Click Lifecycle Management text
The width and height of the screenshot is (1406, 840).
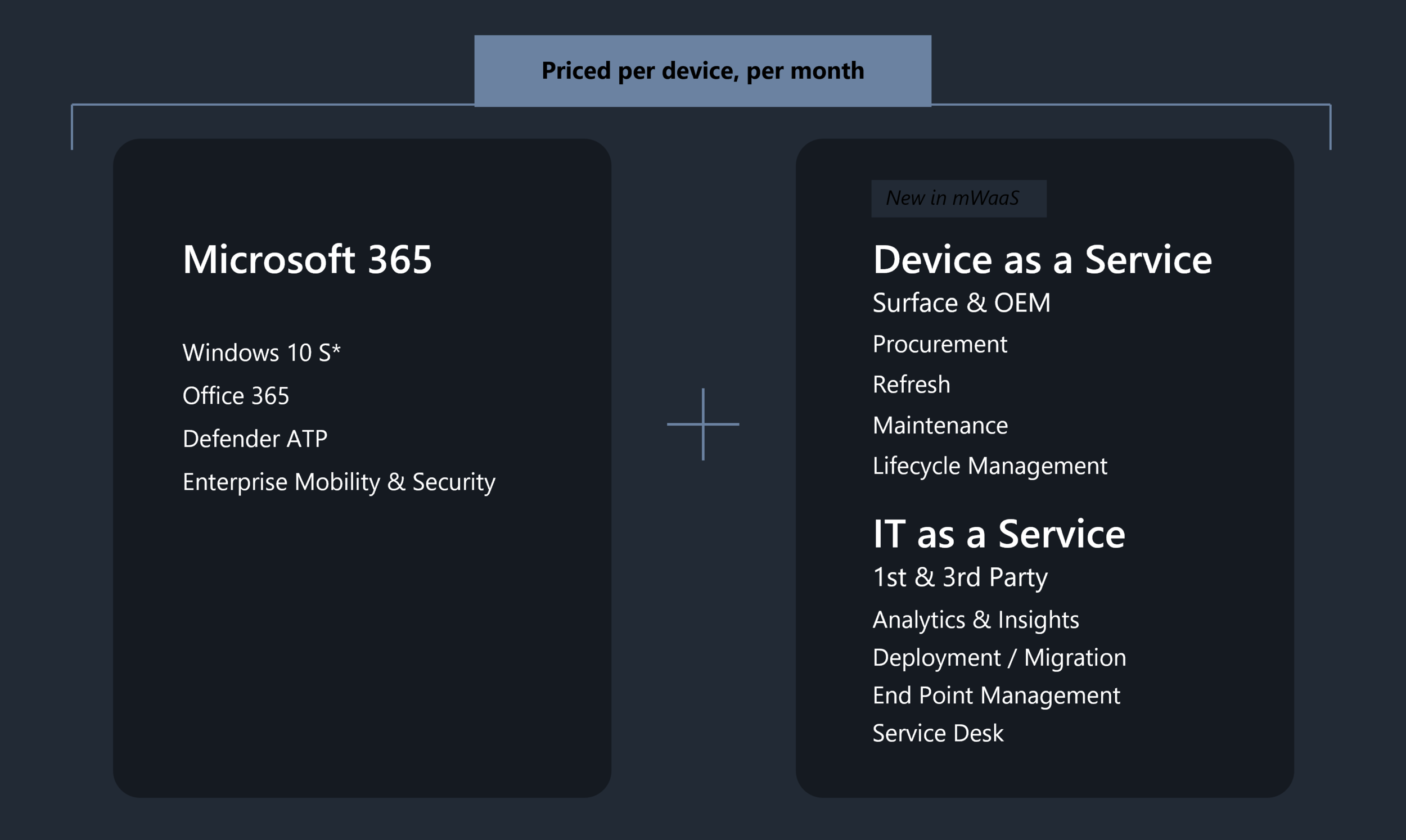point(989,466)
